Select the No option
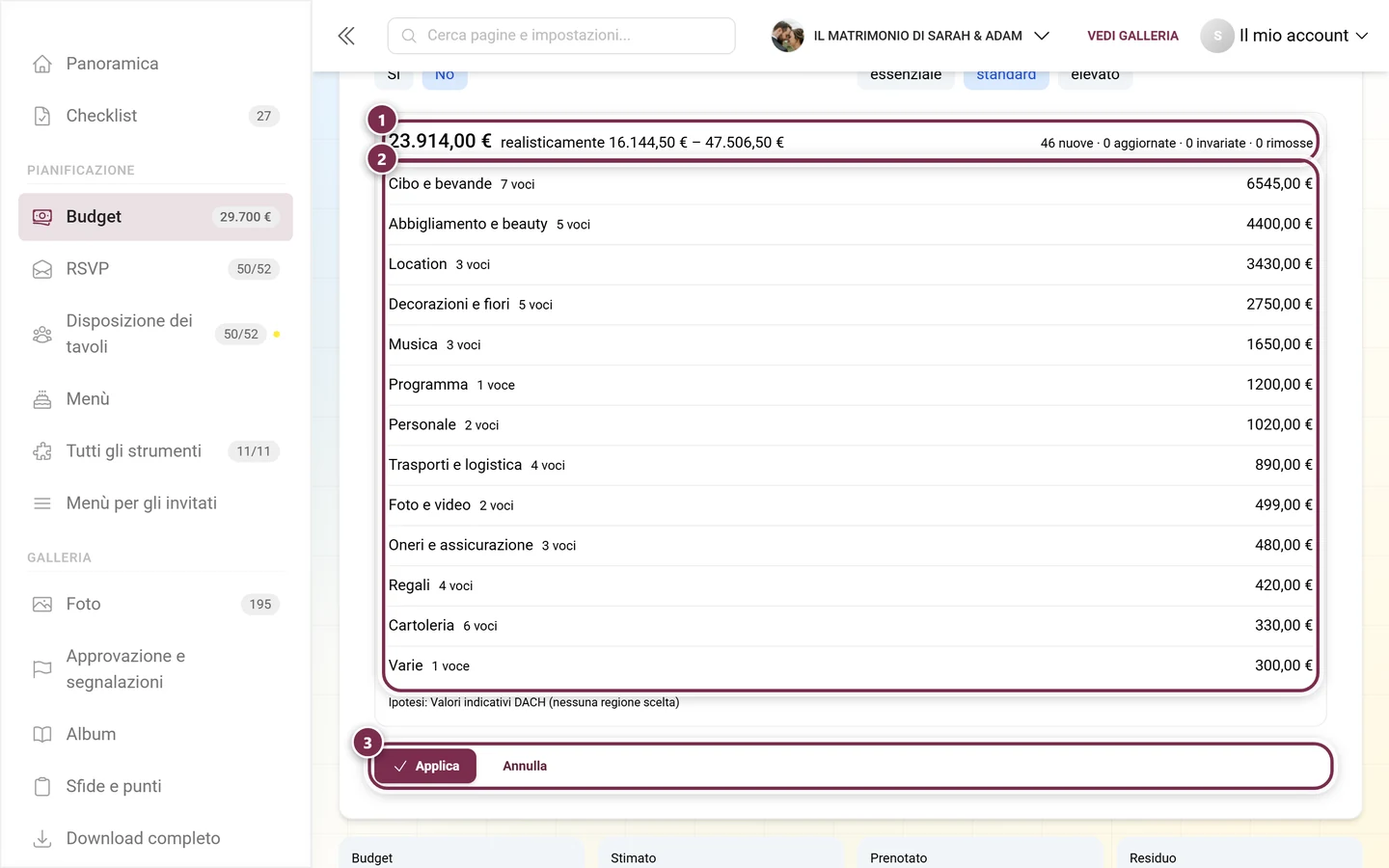Image resolution: width=1389 pixels, height=868 pixels. point(445,75)
